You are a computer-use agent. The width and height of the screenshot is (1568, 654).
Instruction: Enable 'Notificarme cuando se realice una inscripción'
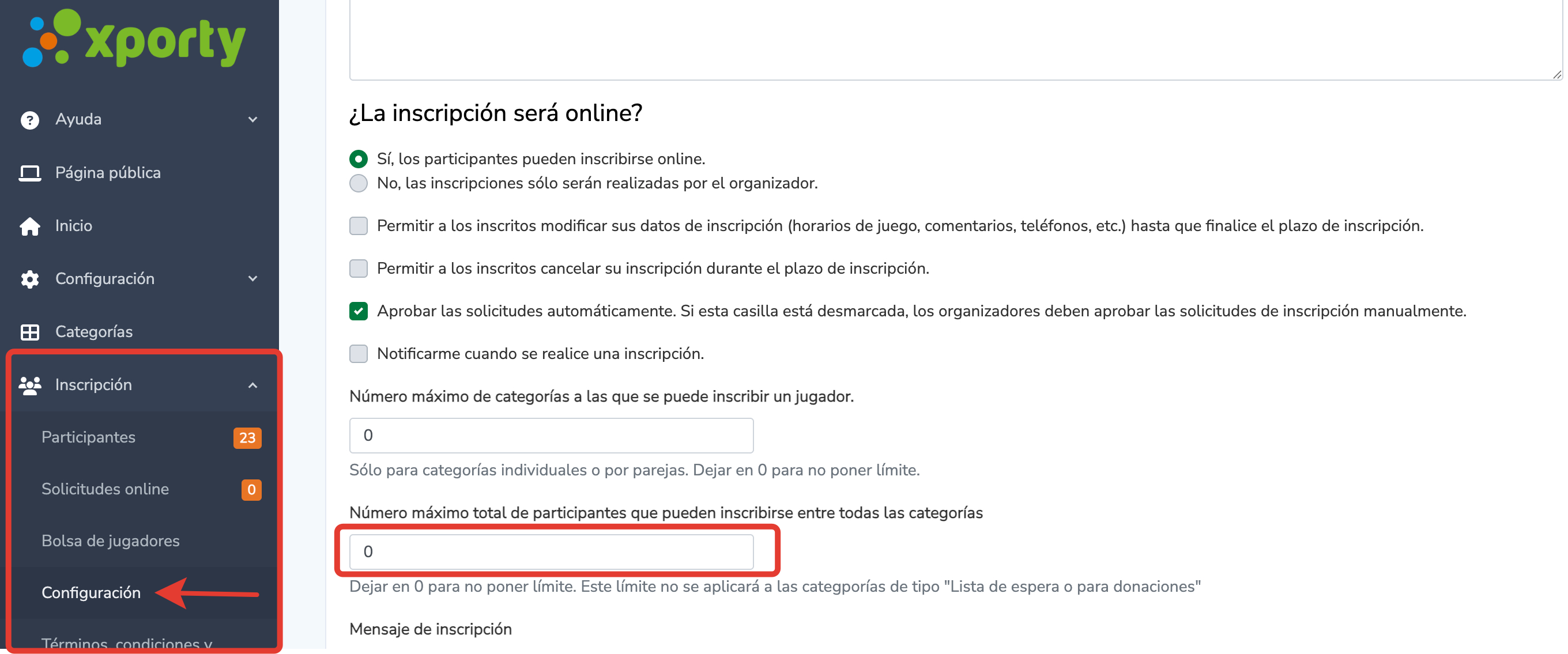(x=359, y=353)
